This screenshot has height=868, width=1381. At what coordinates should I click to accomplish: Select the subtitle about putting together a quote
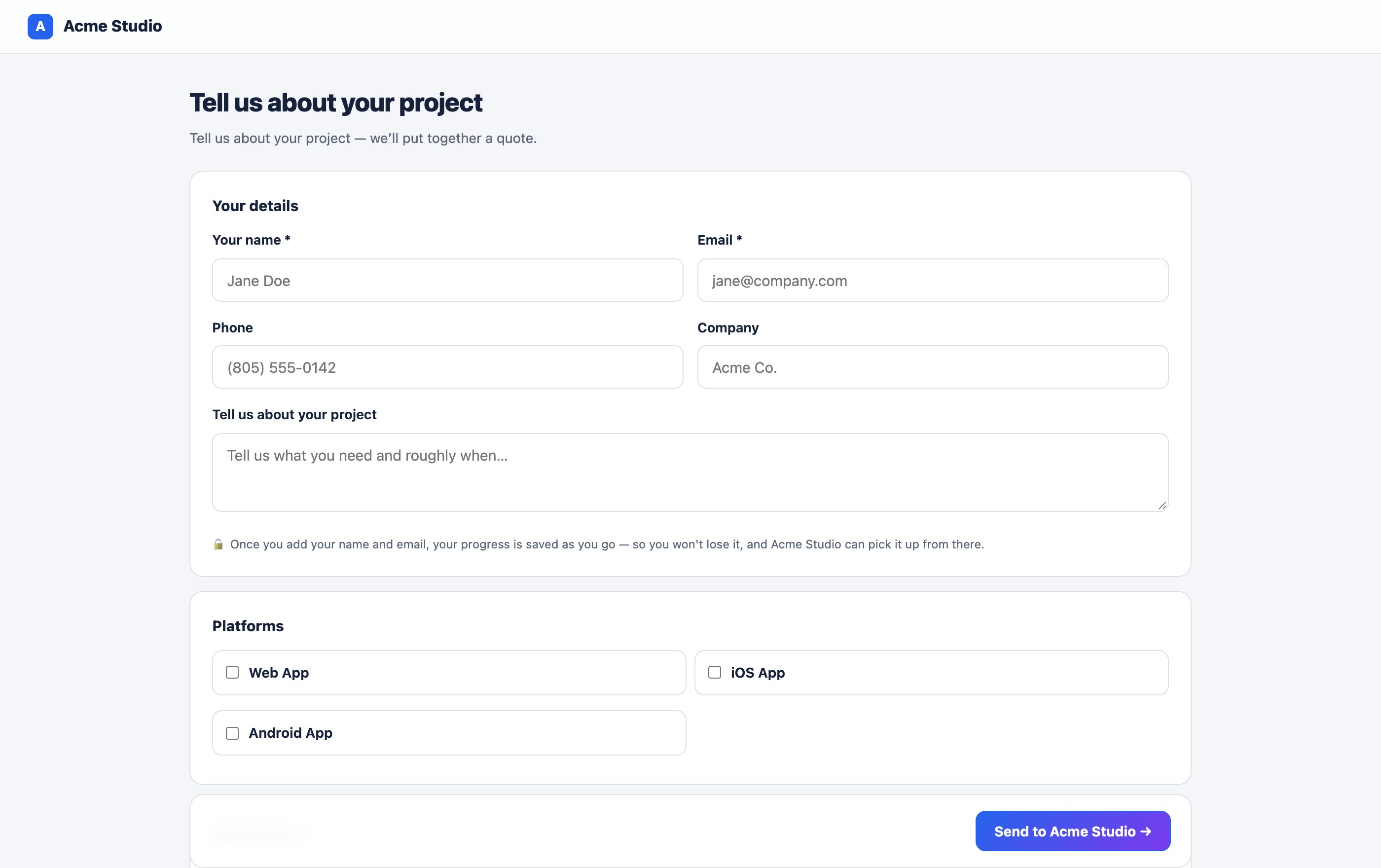(x=363, y=138)
